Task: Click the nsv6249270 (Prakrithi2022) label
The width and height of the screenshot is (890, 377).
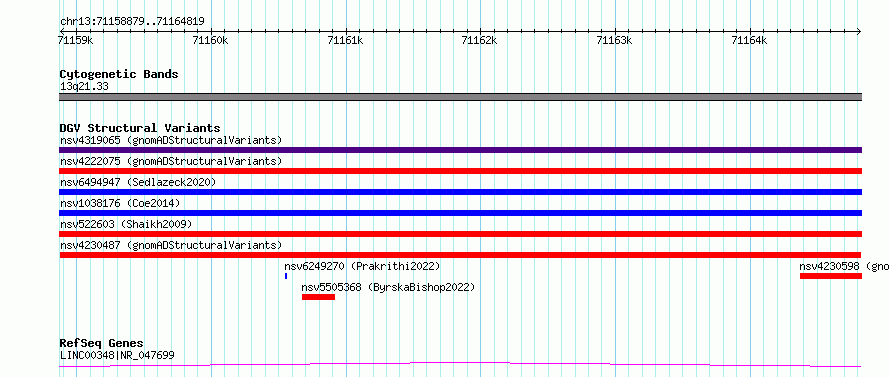Action: 362,266
